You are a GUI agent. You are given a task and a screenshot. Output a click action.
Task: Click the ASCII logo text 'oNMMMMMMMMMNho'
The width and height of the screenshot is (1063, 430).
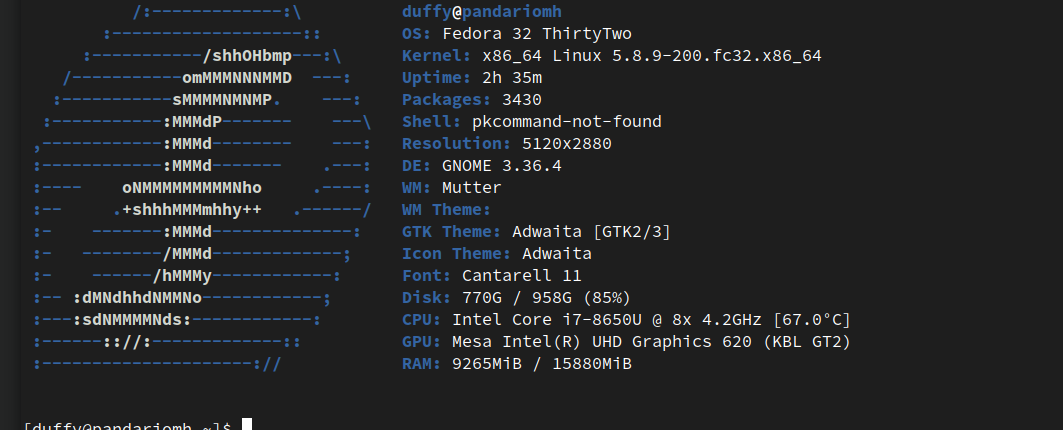(x=192, y=188)
